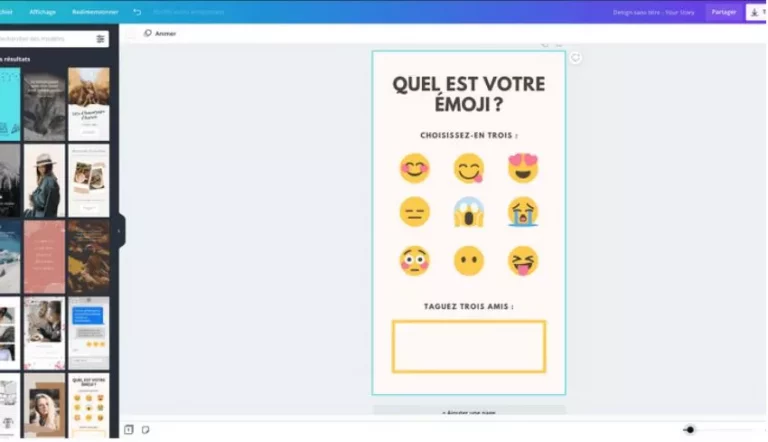768x442 pixels.
Task: Collapse the templates side panel
Action: 119,231
